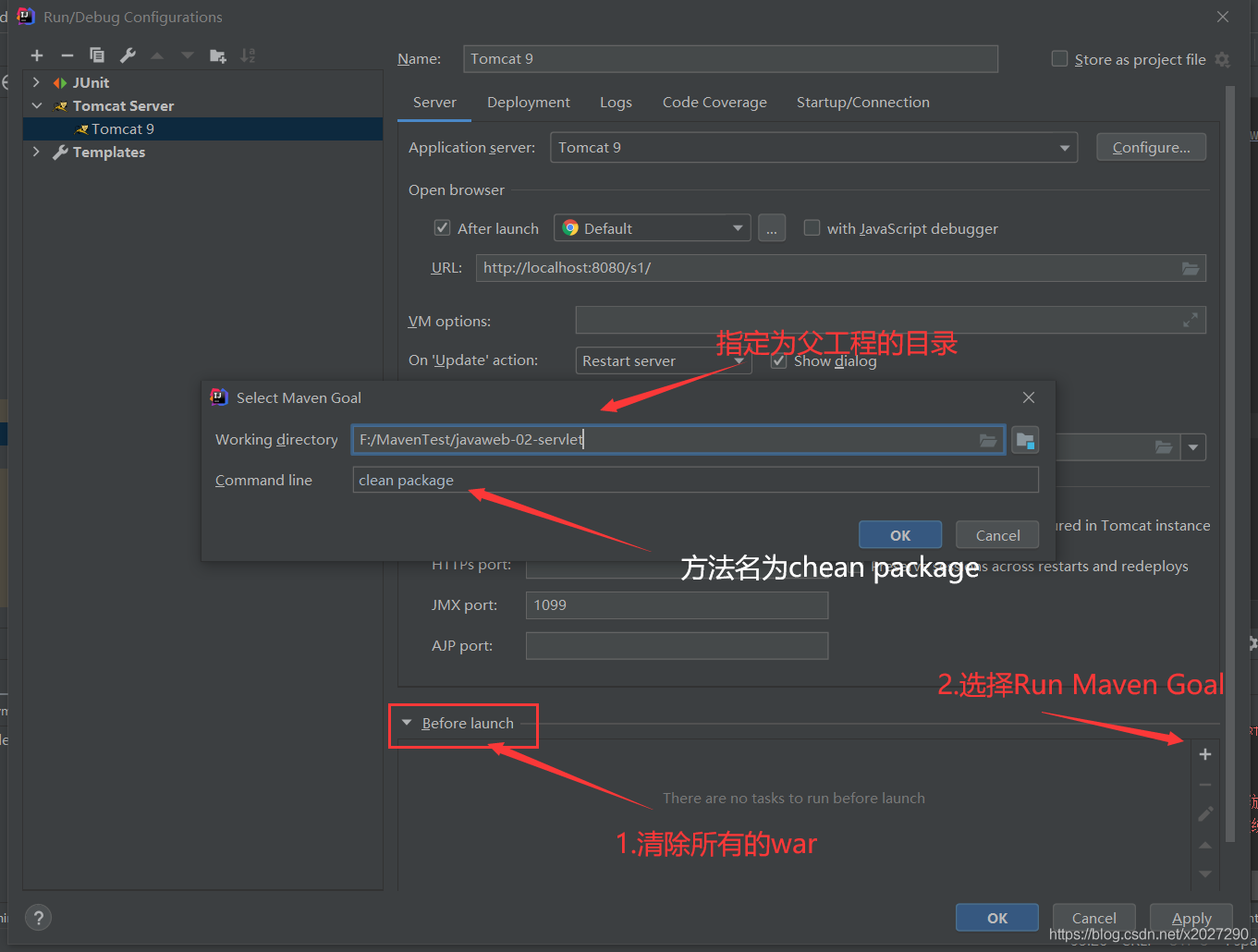
Task: Copy the selected configuration
Action: [97, 55]
